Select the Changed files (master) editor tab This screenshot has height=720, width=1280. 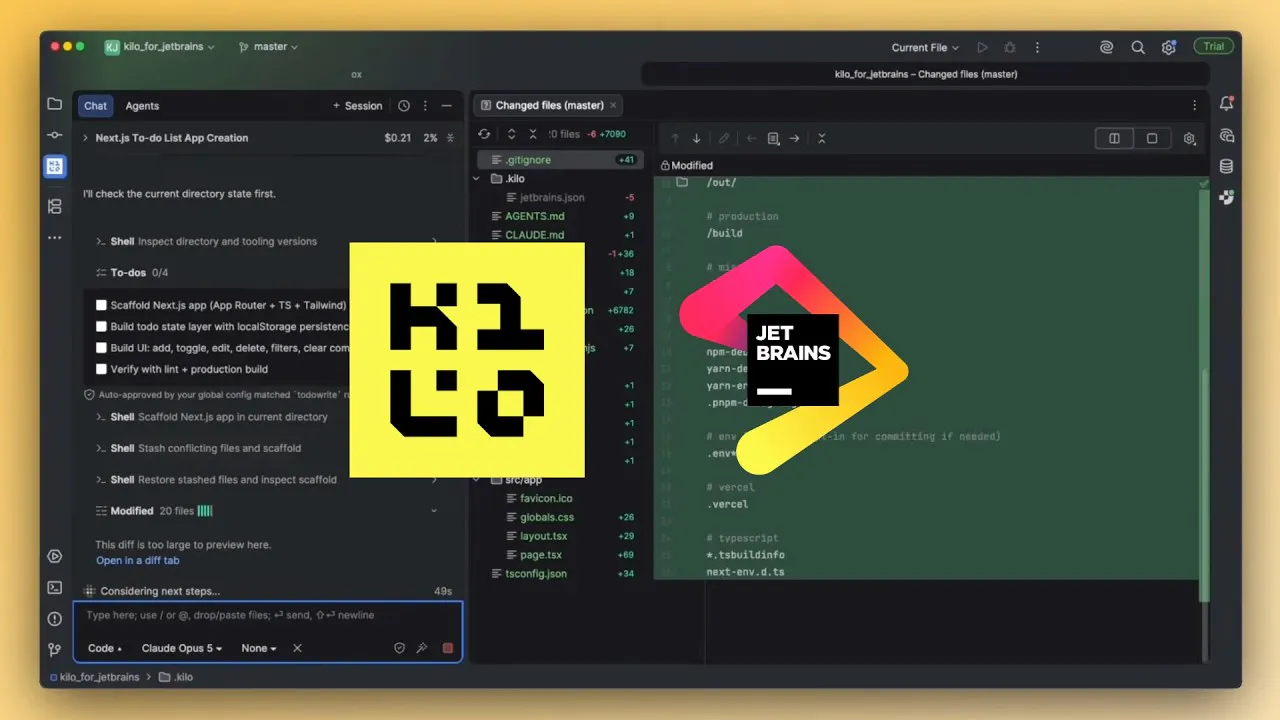coord(549,105)
